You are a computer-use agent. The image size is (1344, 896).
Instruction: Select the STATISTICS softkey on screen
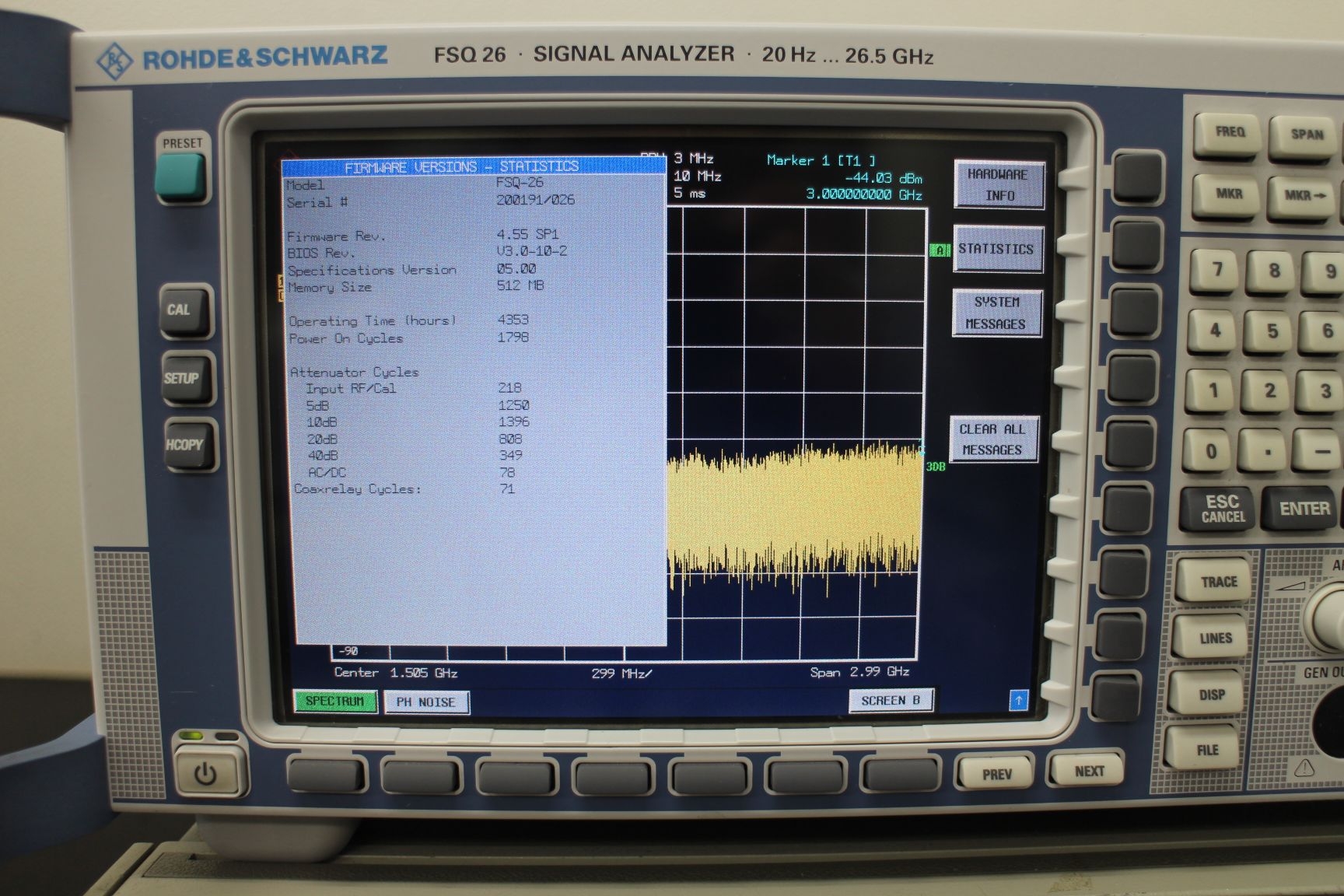coord(997,249)
